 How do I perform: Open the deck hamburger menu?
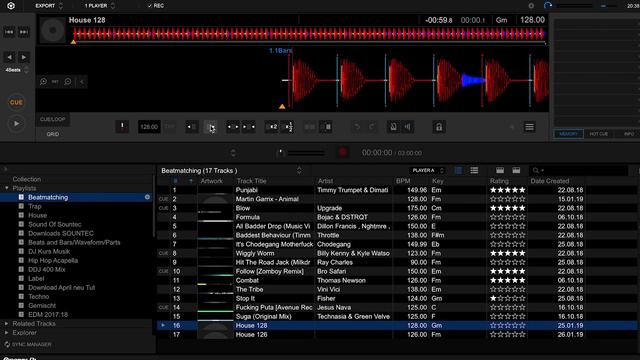pos(529,127)
